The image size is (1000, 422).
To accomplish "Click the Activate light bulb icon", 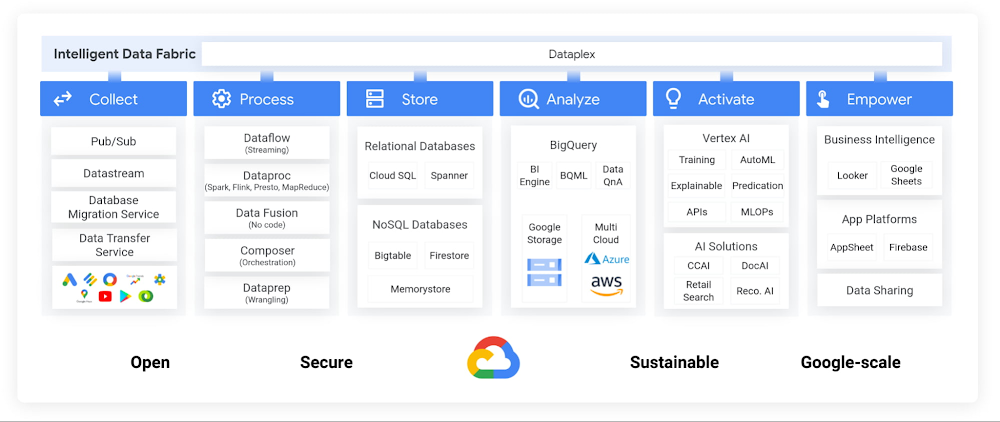I will coord(673,98).
